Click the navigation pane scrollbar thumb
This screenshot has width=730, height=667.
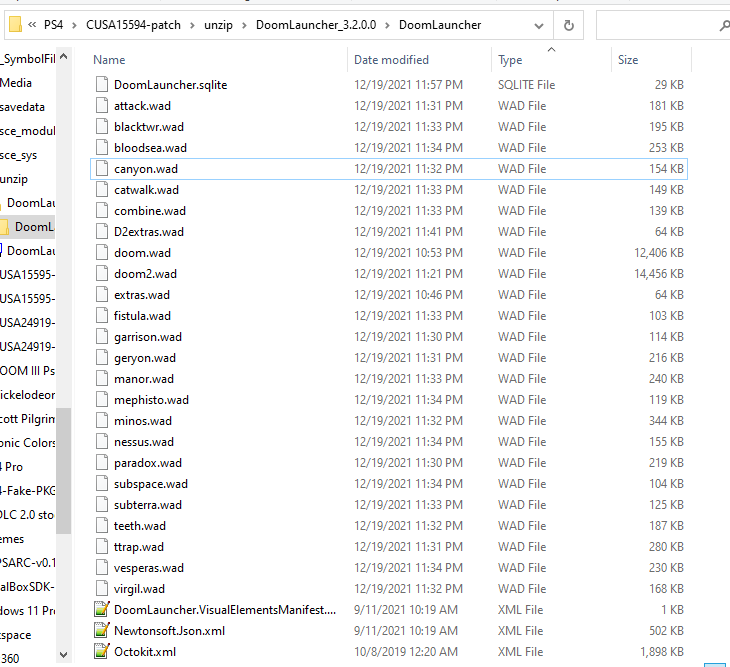click(63, 470)
